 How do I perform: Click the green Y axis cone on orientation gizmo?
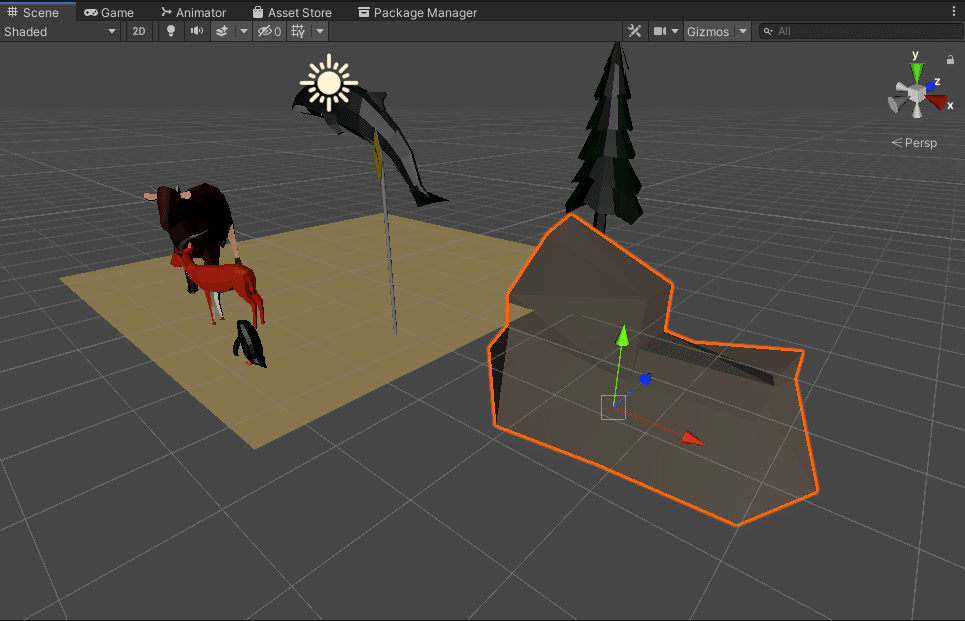pos(917,73)
